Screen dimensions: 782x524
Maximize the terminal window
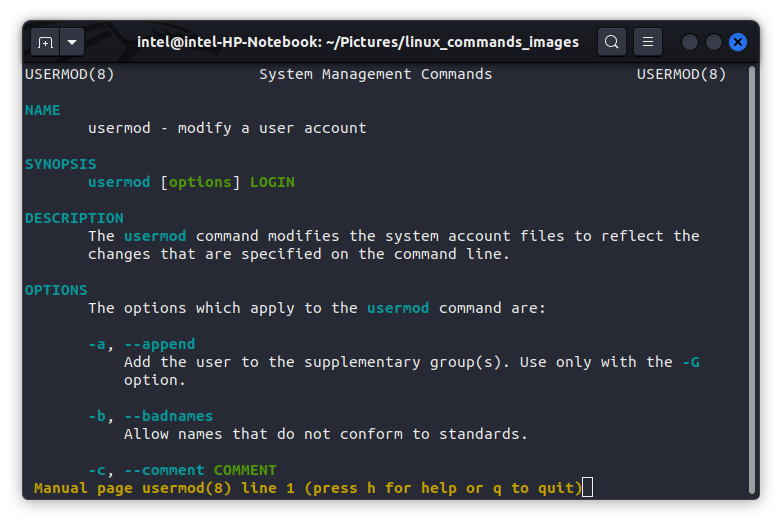point(714,42)
